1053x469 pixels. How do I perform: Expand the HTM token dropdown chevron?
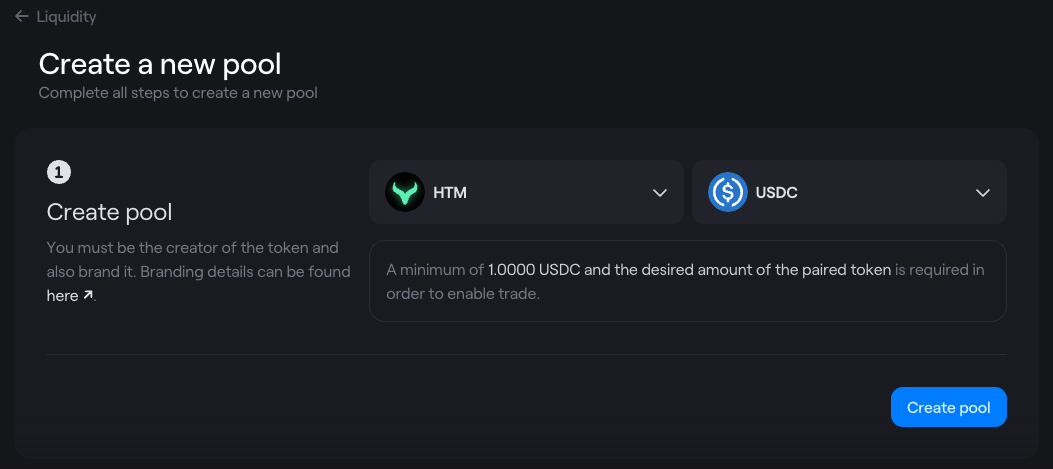tap(659, 193)
